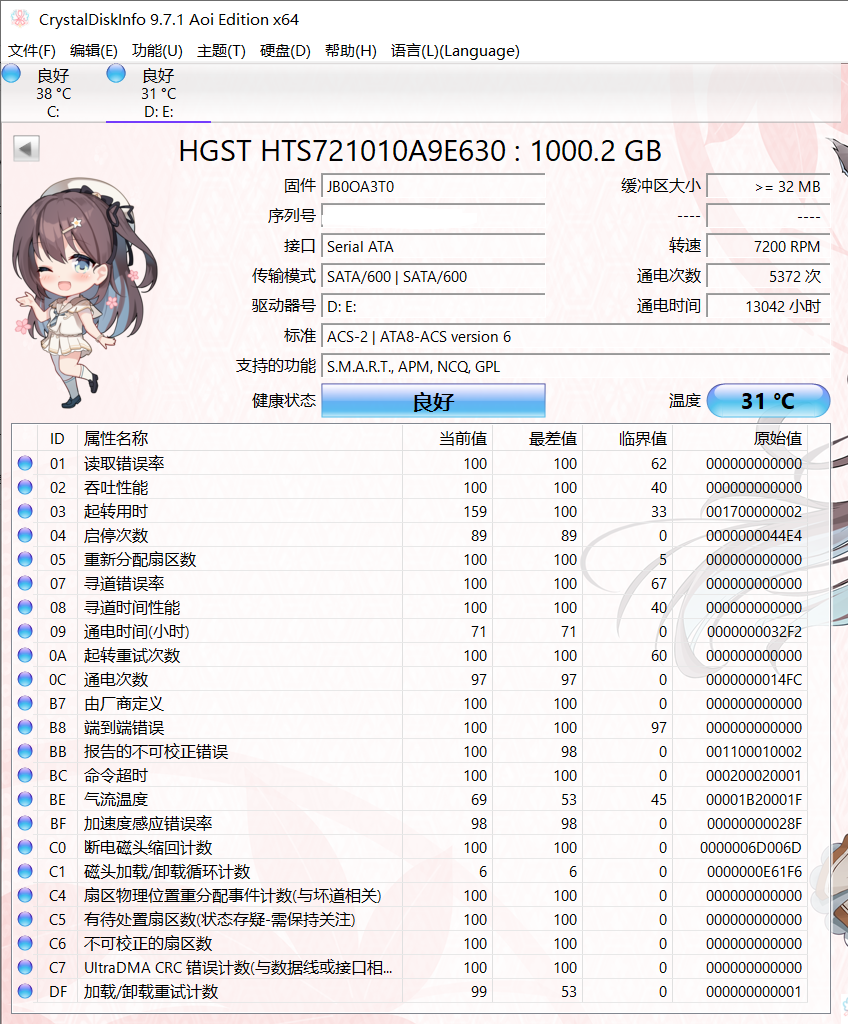
Task: Click status orb of 由厂商定义 row
Action: (25, 703)
